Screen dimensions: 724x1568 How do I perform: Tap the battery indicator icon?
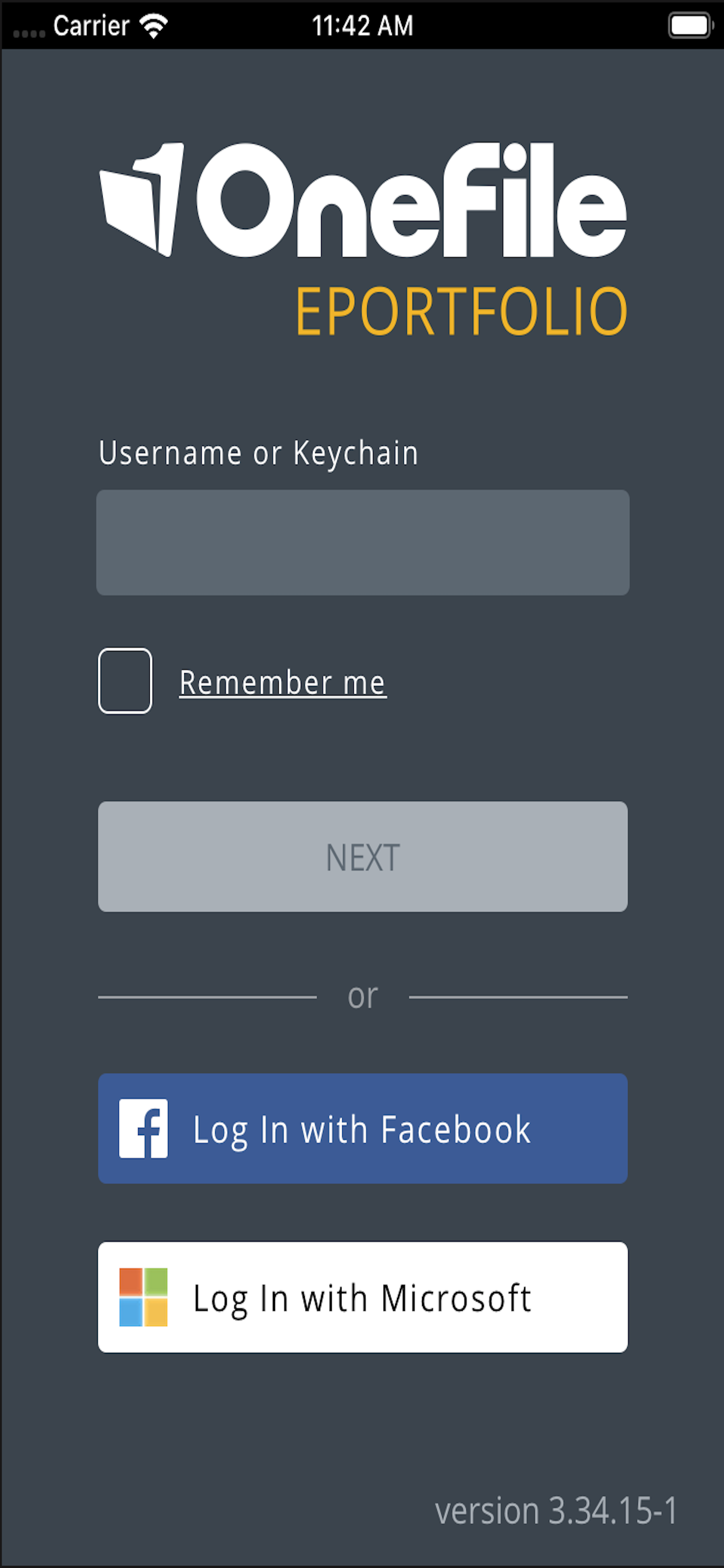691,26
